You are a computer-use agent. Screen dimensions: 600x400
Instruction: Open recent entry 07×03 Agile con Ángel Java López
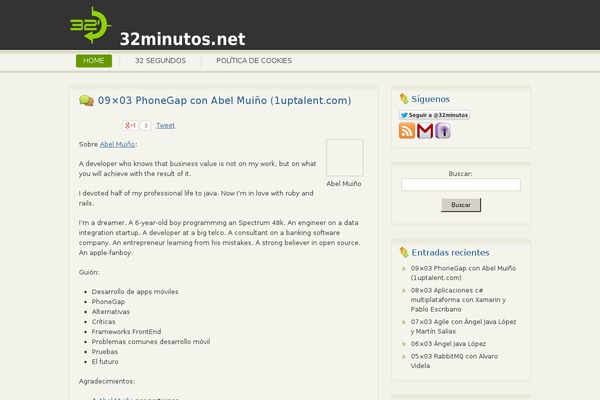[x=463, y=327]
